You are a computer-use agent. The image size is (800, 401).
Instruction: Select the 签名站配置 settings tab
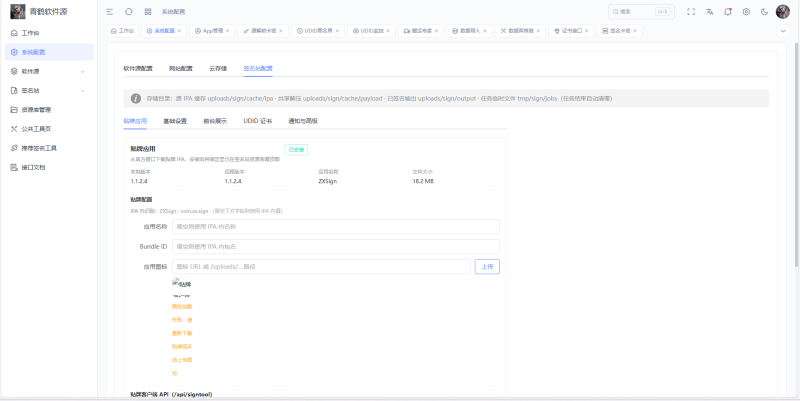click(x=258, y=68)
